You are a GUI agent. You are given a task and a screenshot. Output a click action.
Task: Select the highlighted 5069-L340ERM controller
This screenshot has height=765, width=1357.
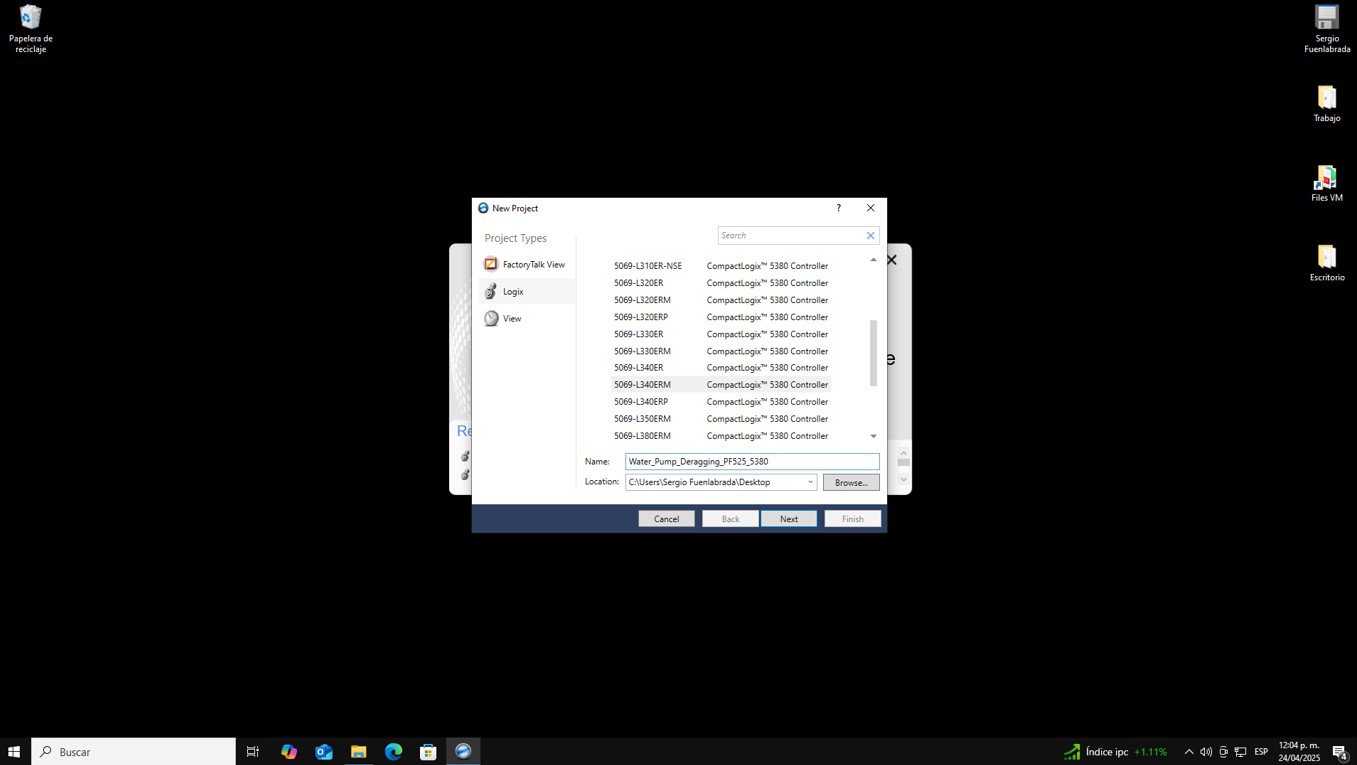pyautogui.click(x=721, y=384)
